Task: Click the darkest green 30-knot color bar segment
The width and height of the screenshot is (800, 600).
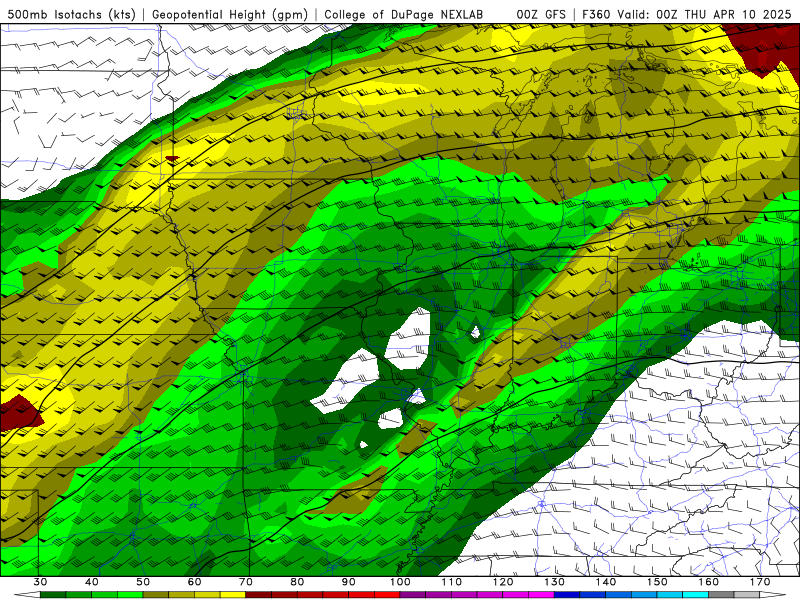Action: (53, 595)
